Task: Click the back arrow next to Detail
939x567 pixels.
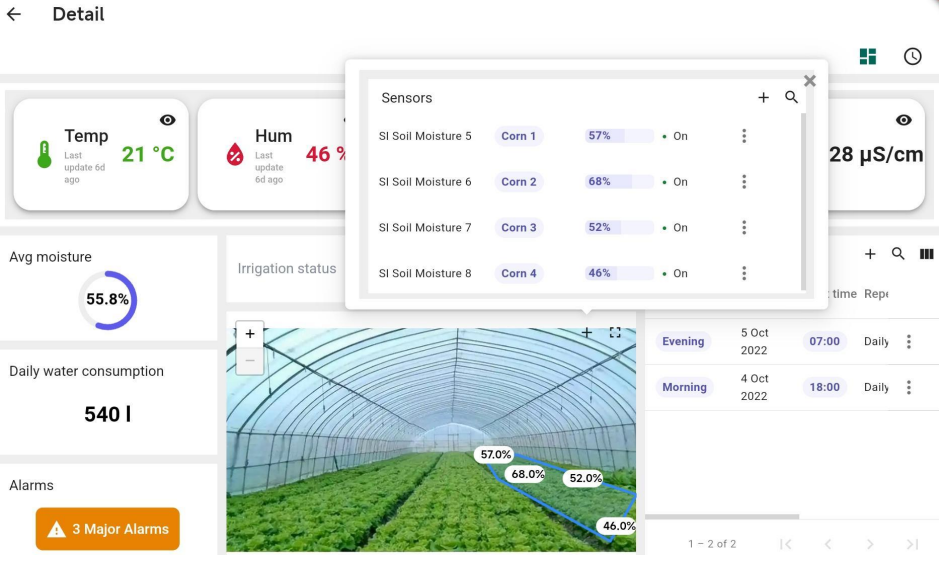Action: click(x=14, y=15)
